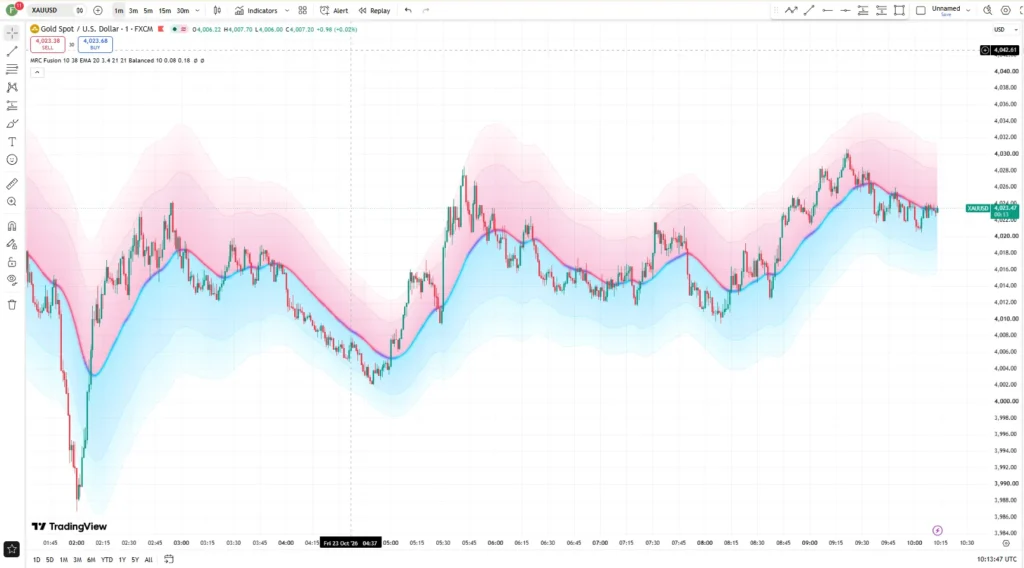Viewport: 1024px width, 568px height.
Task: Open the Go to date calendar icon
Action: pos(168,559)
